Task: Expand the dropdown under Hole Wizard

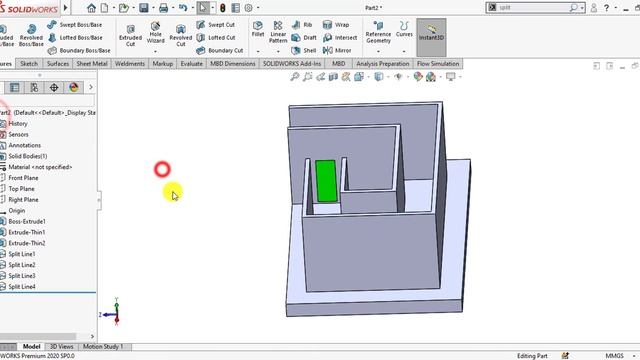Action: tap(156, 52)
